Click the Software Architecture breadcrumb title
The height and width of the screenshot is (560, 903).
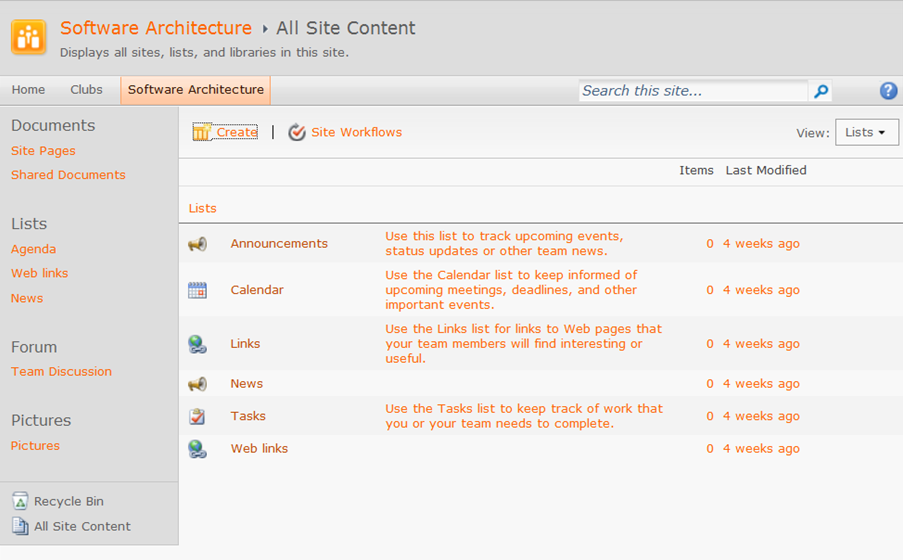pyautogui.click(x=156, y=28)
